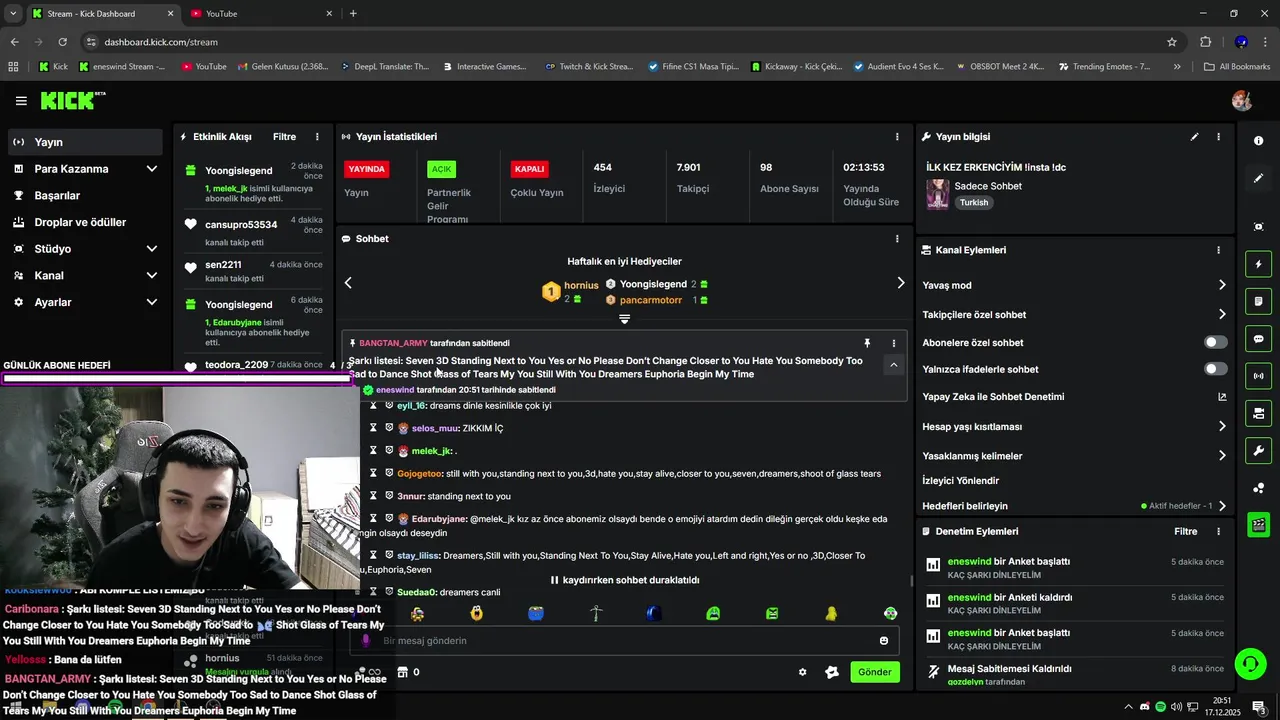Screen dimensions: 1280x720
Task: Open the green headset support button
Action: (x=1249, y=663)
